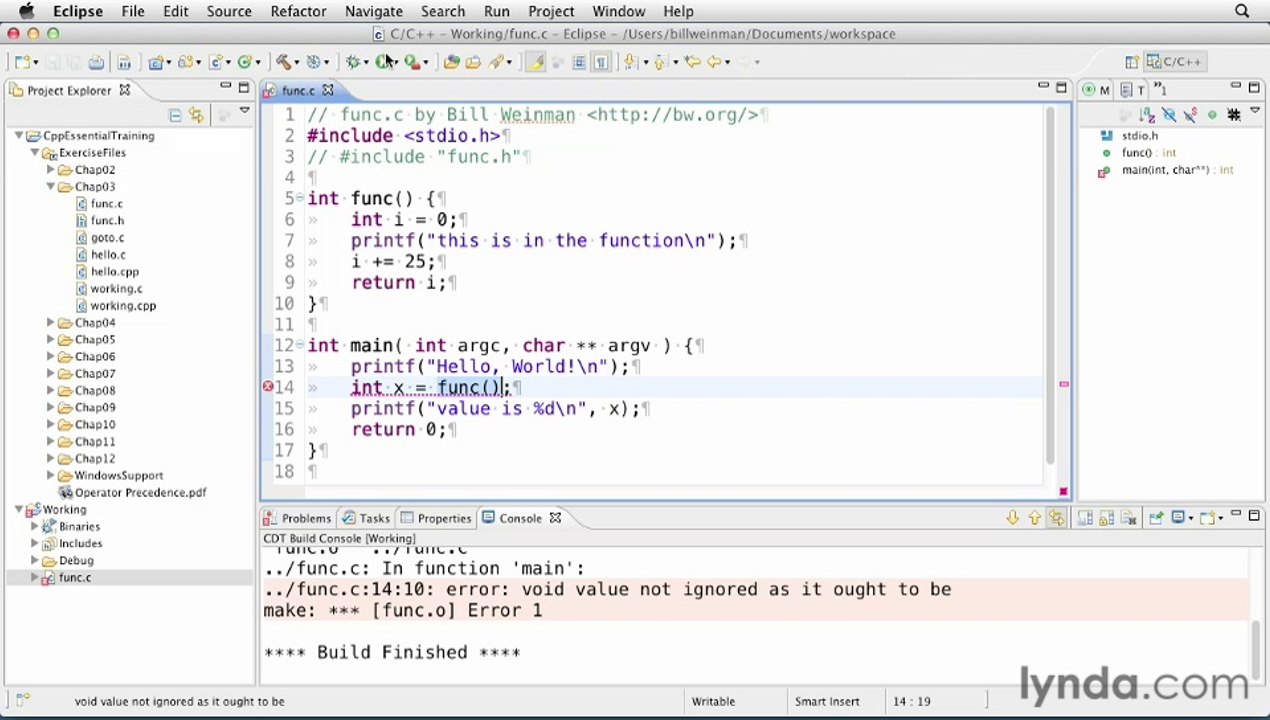Viewport: 1270px width, 720px height.
Task: Click Collapse All in Project Explorer
Action: click(x=175, y=115)
